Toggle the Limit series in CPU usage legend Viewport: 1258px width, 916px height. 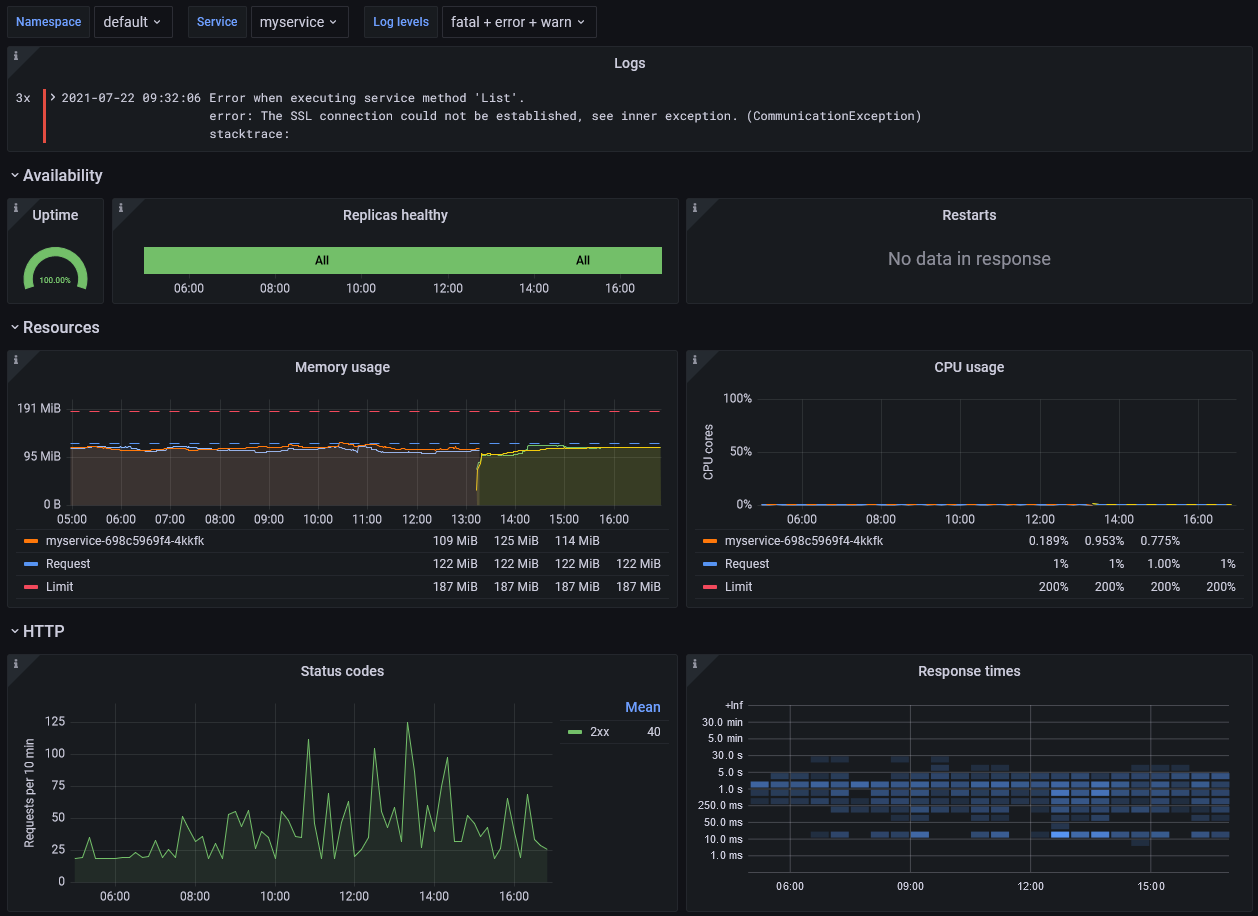738,587
